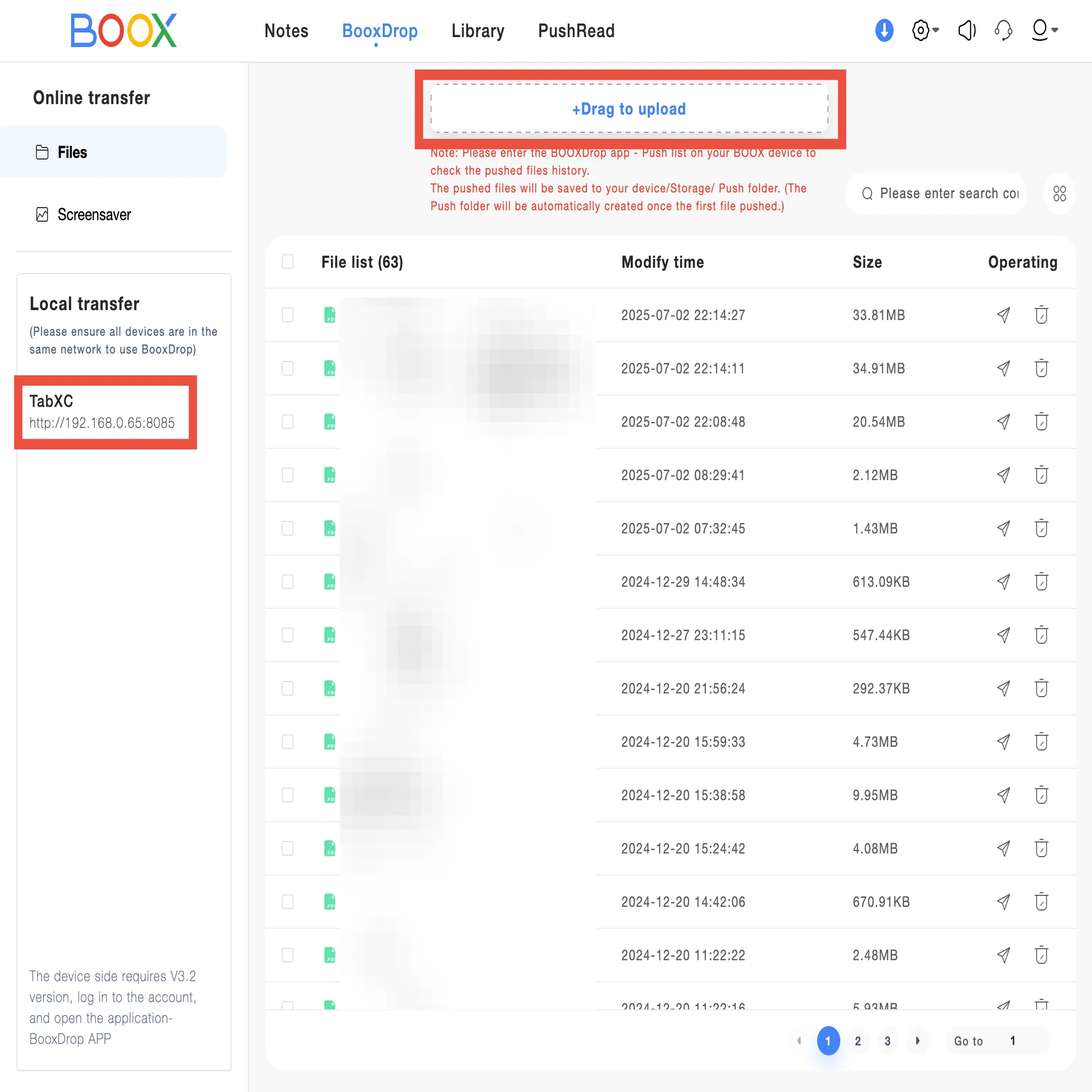This screenshot has height=1092, width=1092.
Task: Switch to the Notes tab
Action: tap(286, 31)
